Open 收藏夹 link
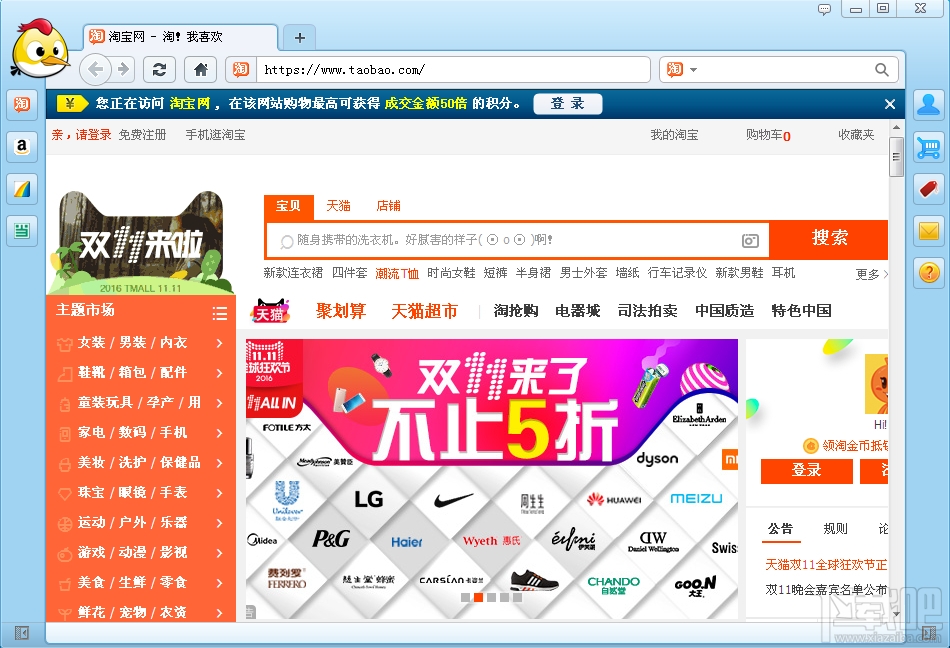Image resolution: width=950 pixels, height=648 pixels. point(856,135)
